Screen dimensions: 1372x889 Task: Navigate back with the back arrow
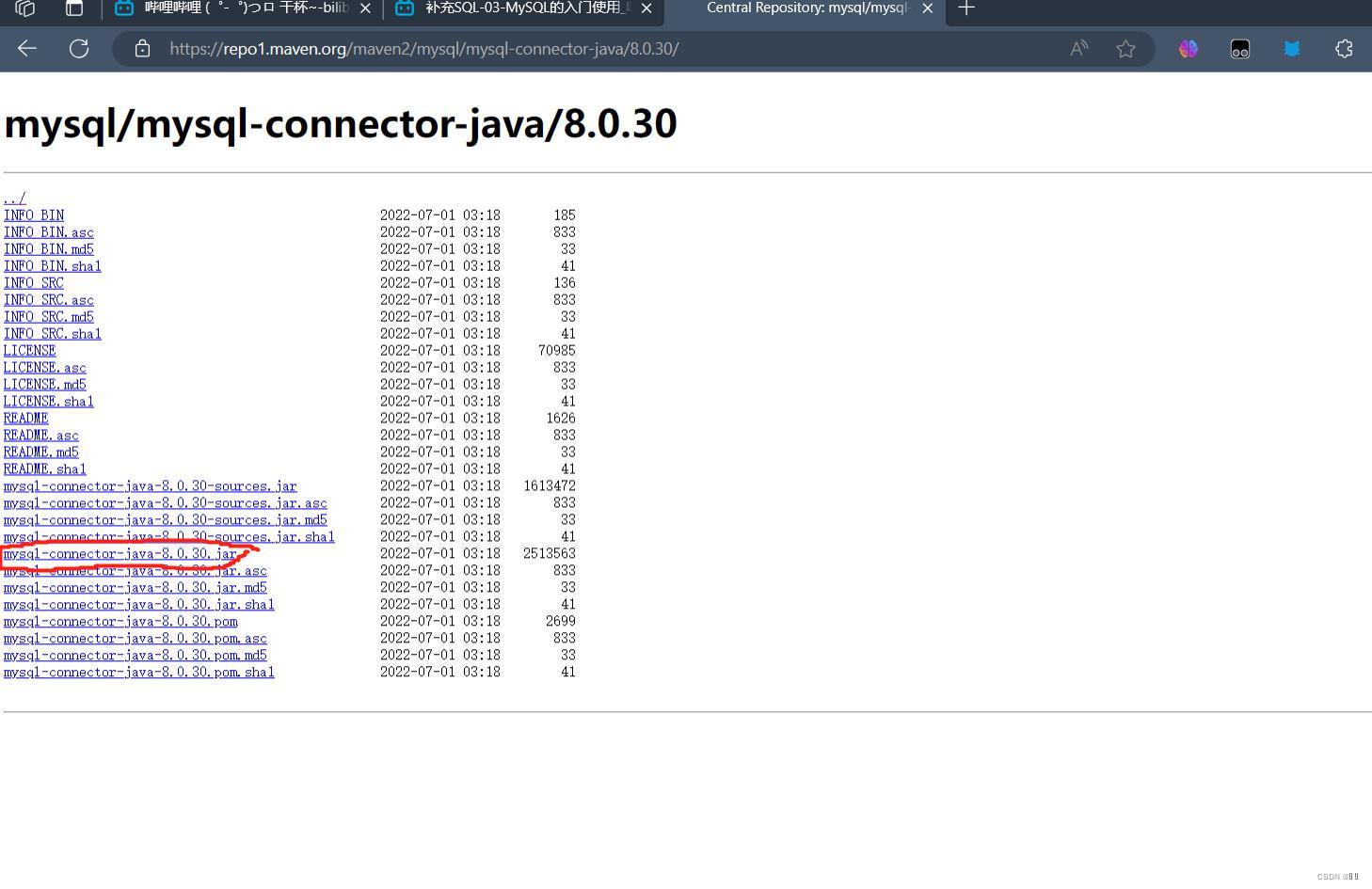pyautogui.click(x=25, y=49)
